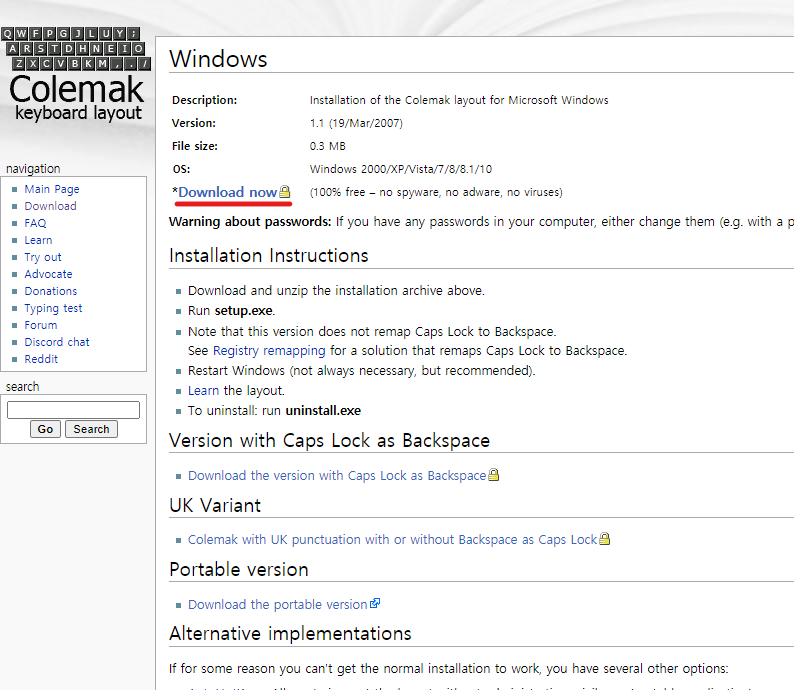Open the Typing test link
The height and width of the screenshot is (690, 794).
coord(53,308)
